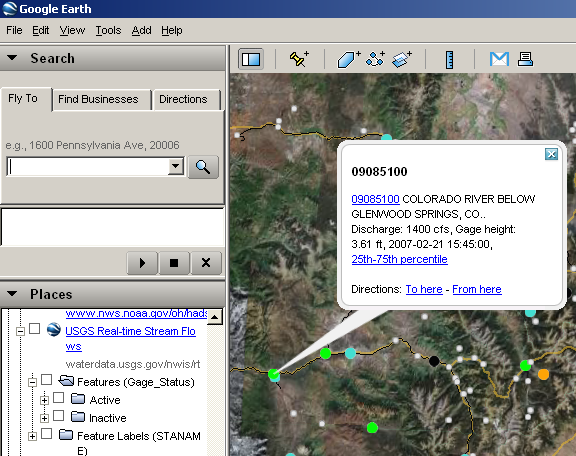Click the black gauge marker on the map
This screenshot has height=456, width=576.
(434, 361)
